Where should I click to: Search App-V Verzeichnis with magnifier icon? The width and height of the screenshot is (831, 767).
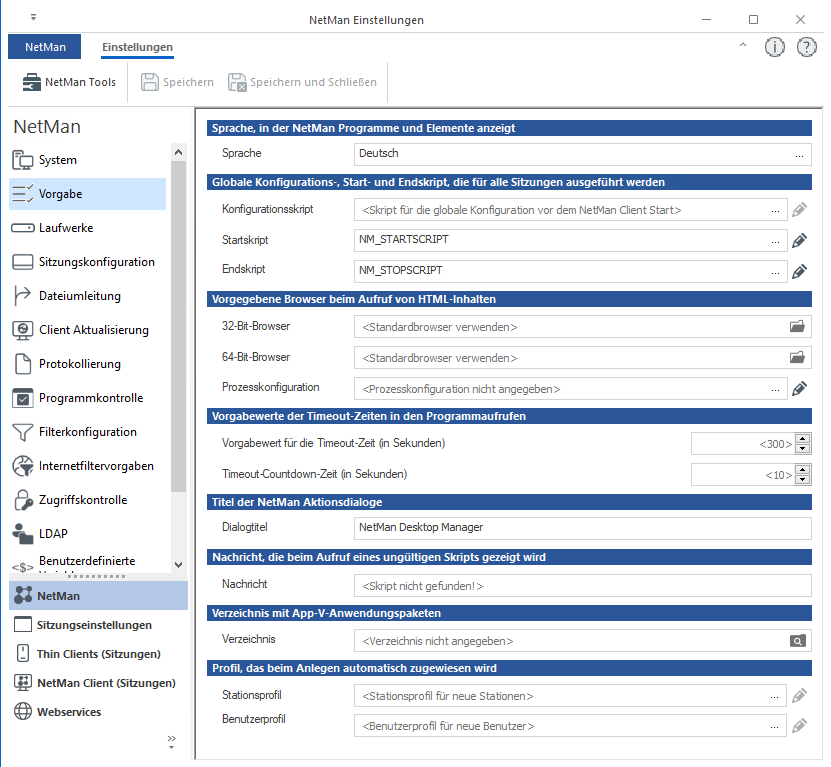click(797, 641)
